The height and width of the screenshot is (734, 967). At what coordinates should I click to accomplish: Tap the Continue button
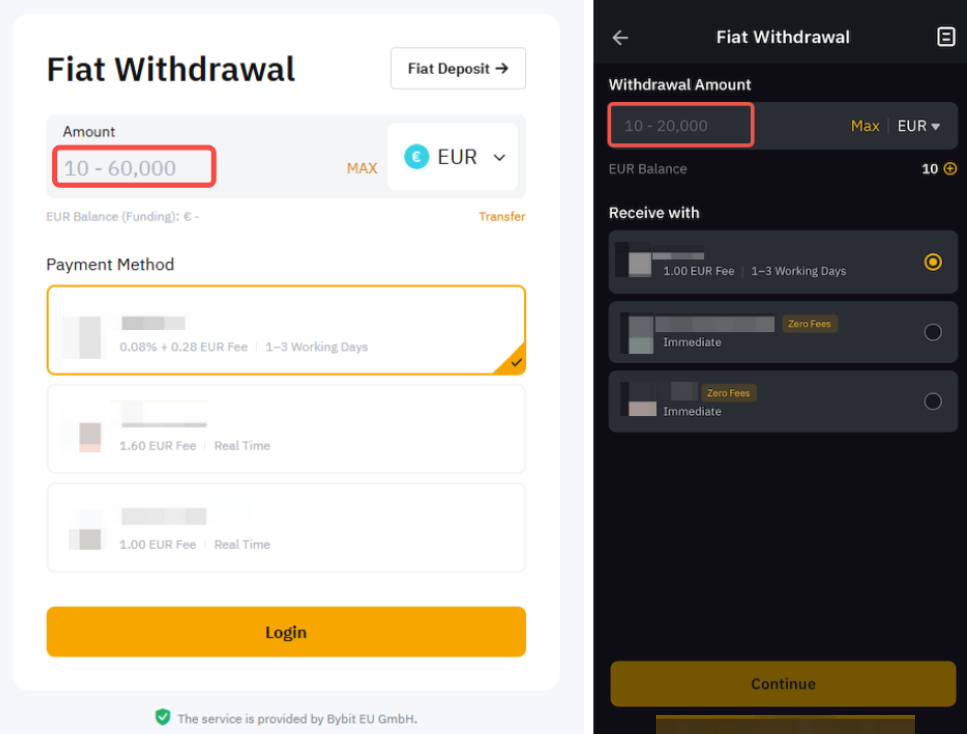(783, 684)
